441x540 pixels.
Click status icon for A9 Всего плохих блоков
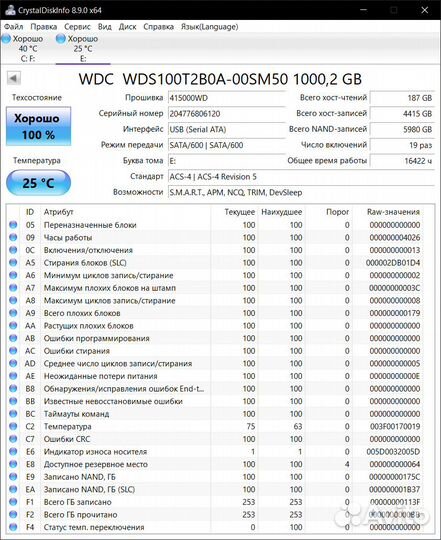[13, 313]
